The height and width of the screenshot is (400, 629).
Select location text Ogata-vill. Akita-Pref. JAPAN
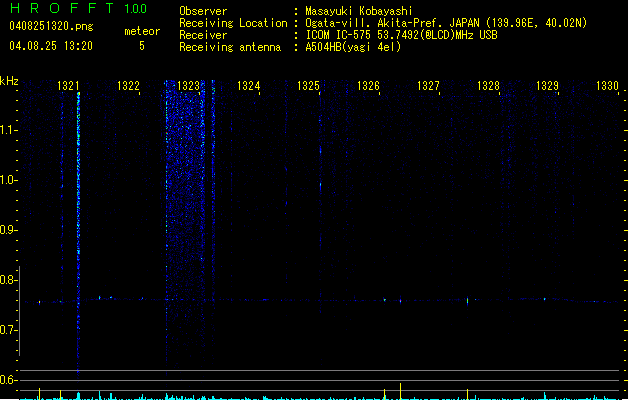coord(394,23)
